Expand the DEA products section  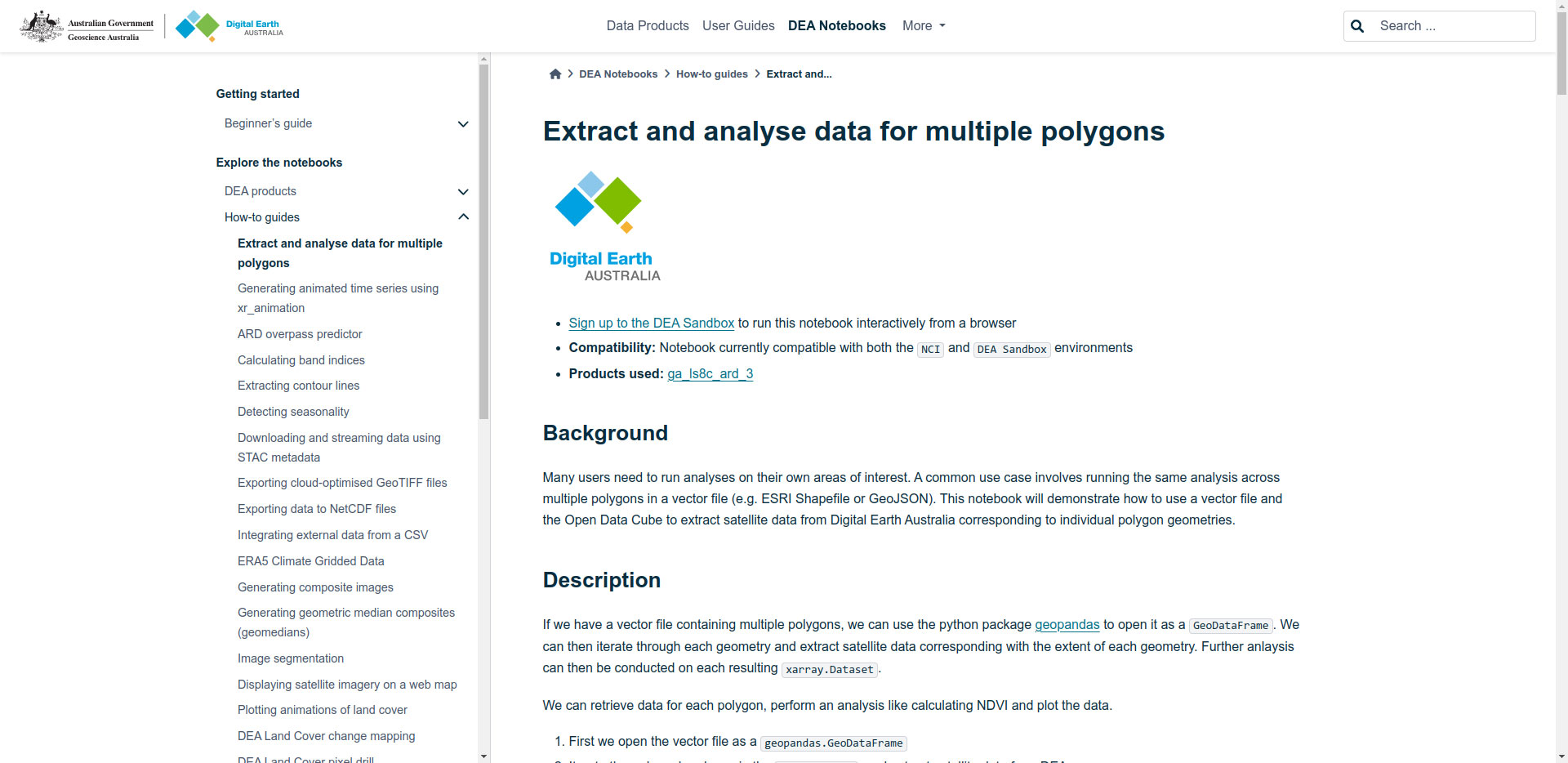[463, 192]
